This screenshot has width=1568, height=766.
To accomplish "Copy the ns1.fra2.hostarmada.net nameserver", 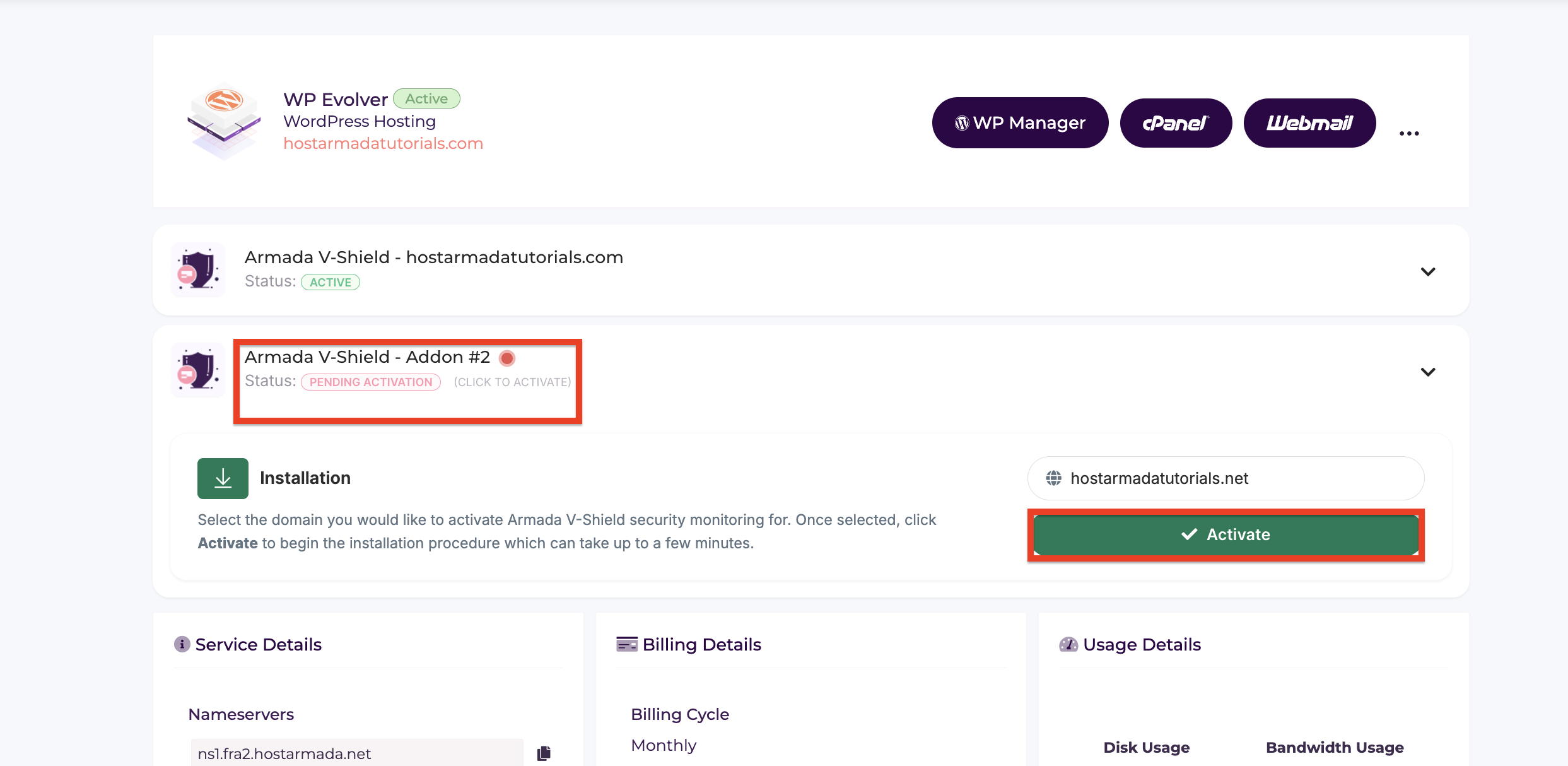I will point(544,753).
